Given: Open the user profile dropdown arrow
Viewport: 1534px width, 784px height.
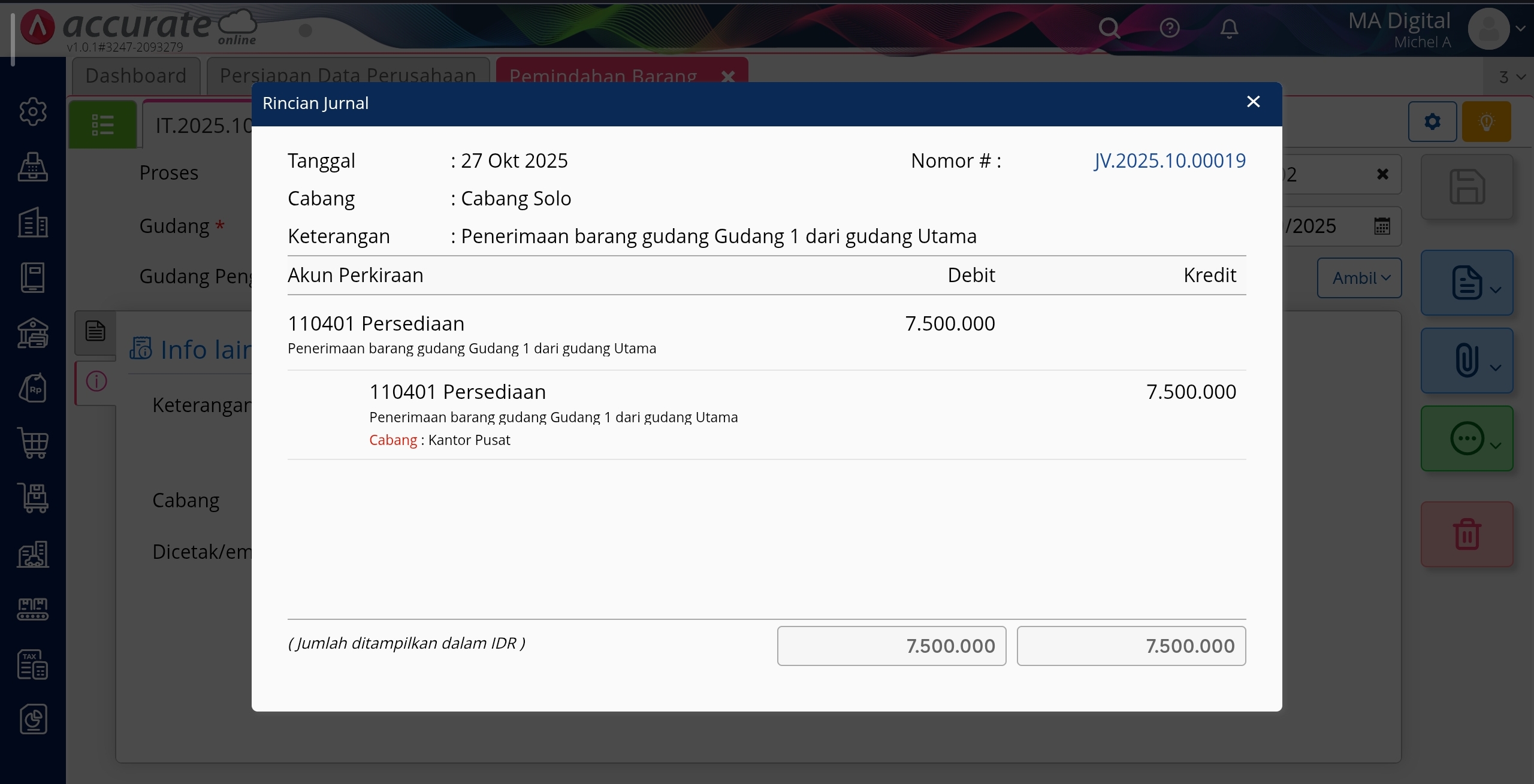Looking at the screenshot, I should [x=1520, y=28].
